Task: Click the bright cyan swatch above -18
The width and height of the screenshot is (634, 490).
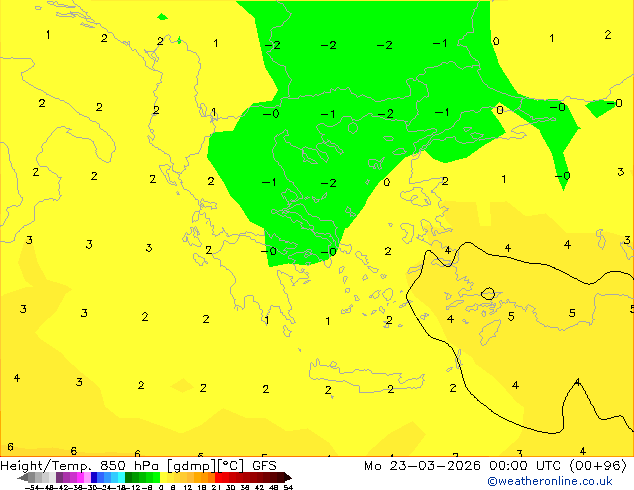Action: pyautogui.click(x=121, y=477)
